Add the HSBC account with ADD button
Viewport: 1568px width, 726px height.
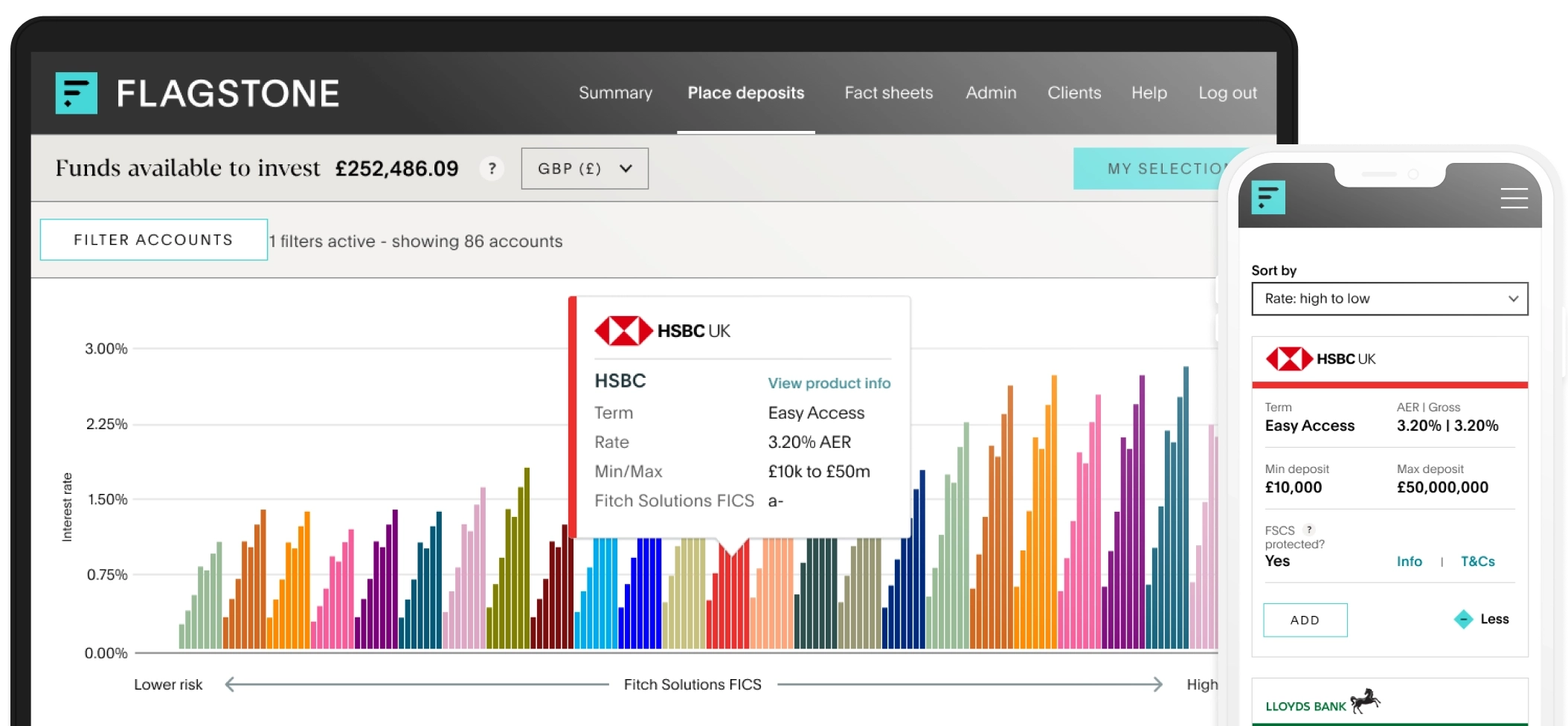click(x=1305, y=620)
